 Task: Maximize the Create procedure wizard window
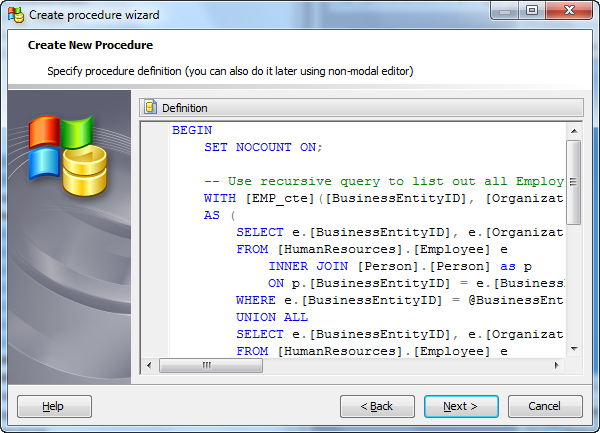pos(533,12)
